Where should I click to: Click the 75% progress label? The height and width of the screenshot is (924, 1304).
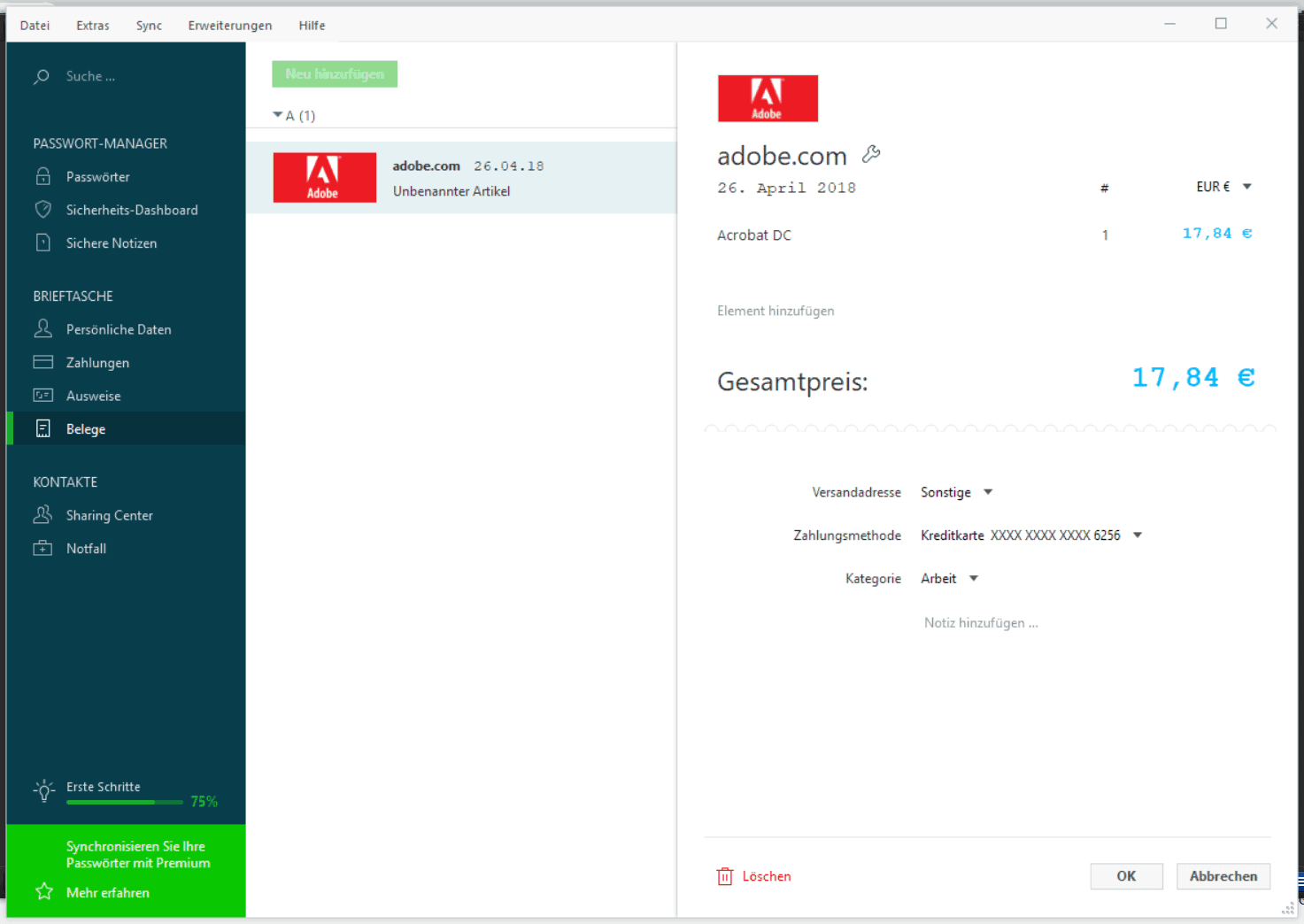pyautogui.click(x=204, y=801)
